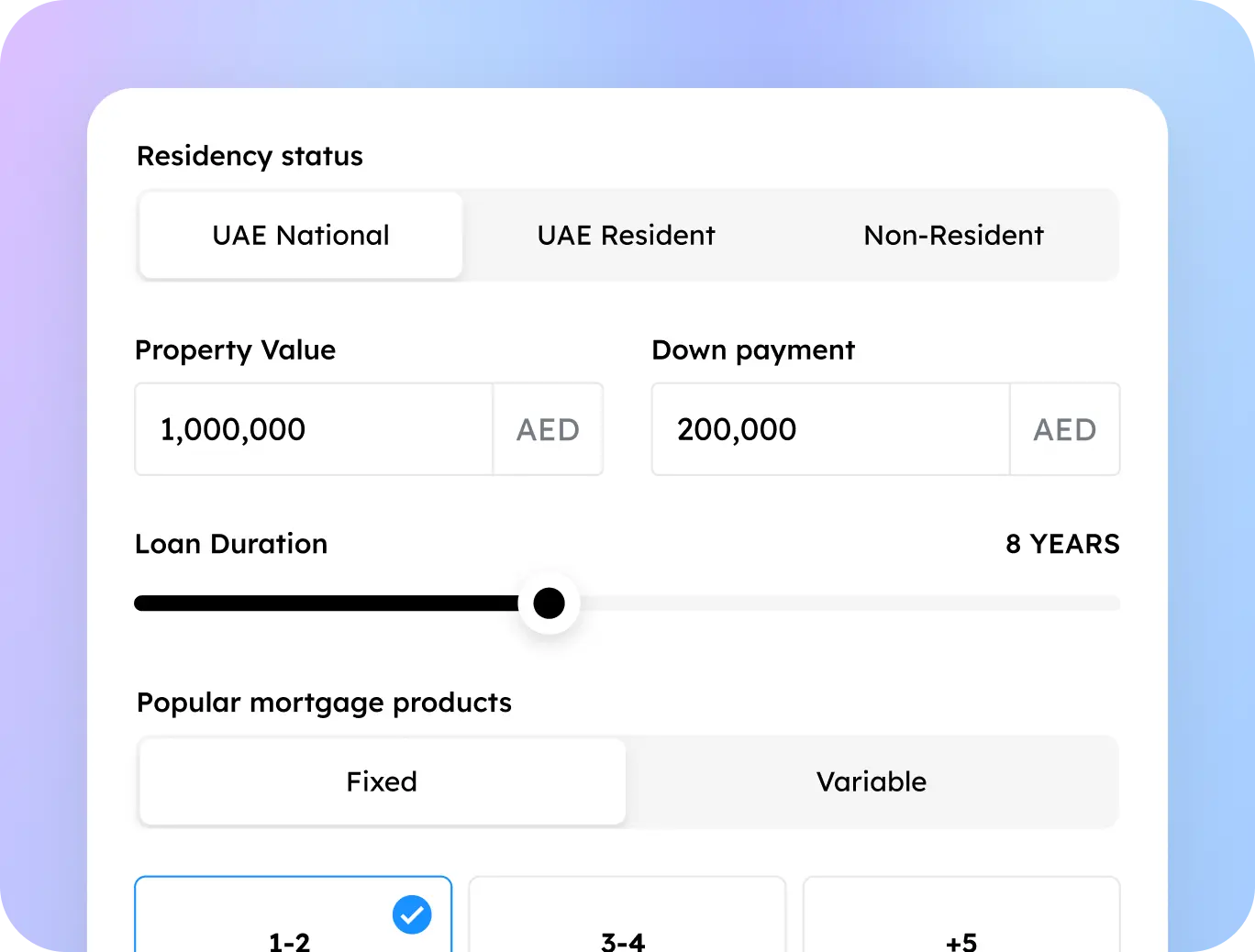Screen dimensions: 1255x952
Task: Click the 8 YEARS duration value
Action: coord(1062,544)
